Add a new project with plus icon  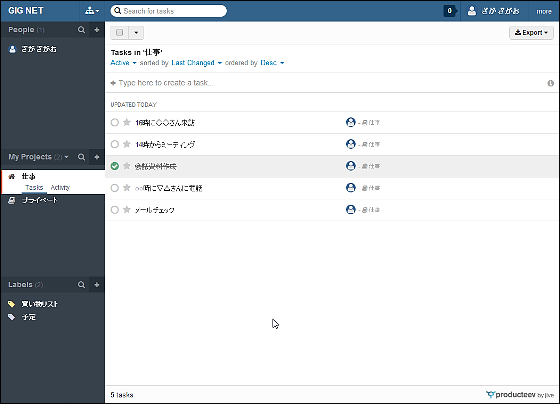coord(97,157)
